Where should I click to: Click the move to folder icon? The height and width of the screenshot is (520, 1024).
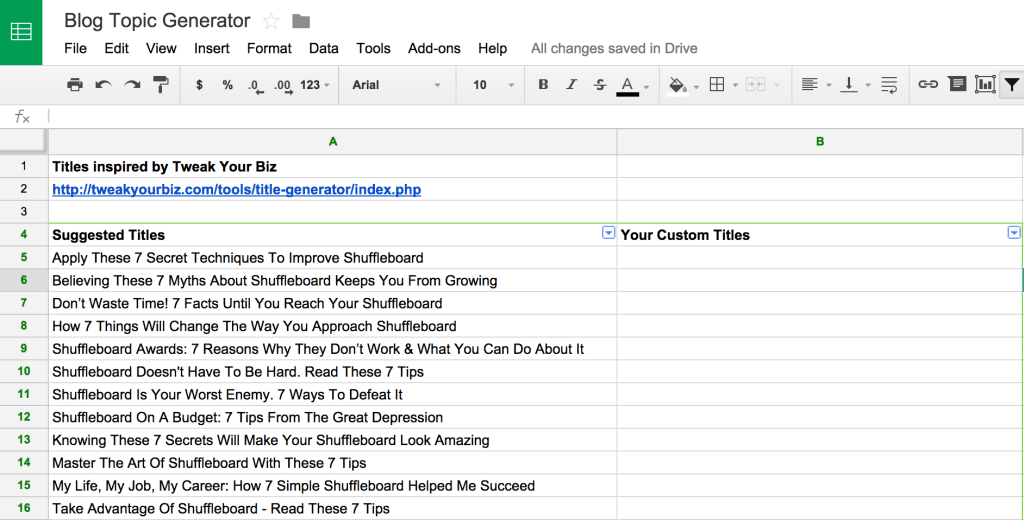[301, 22]
